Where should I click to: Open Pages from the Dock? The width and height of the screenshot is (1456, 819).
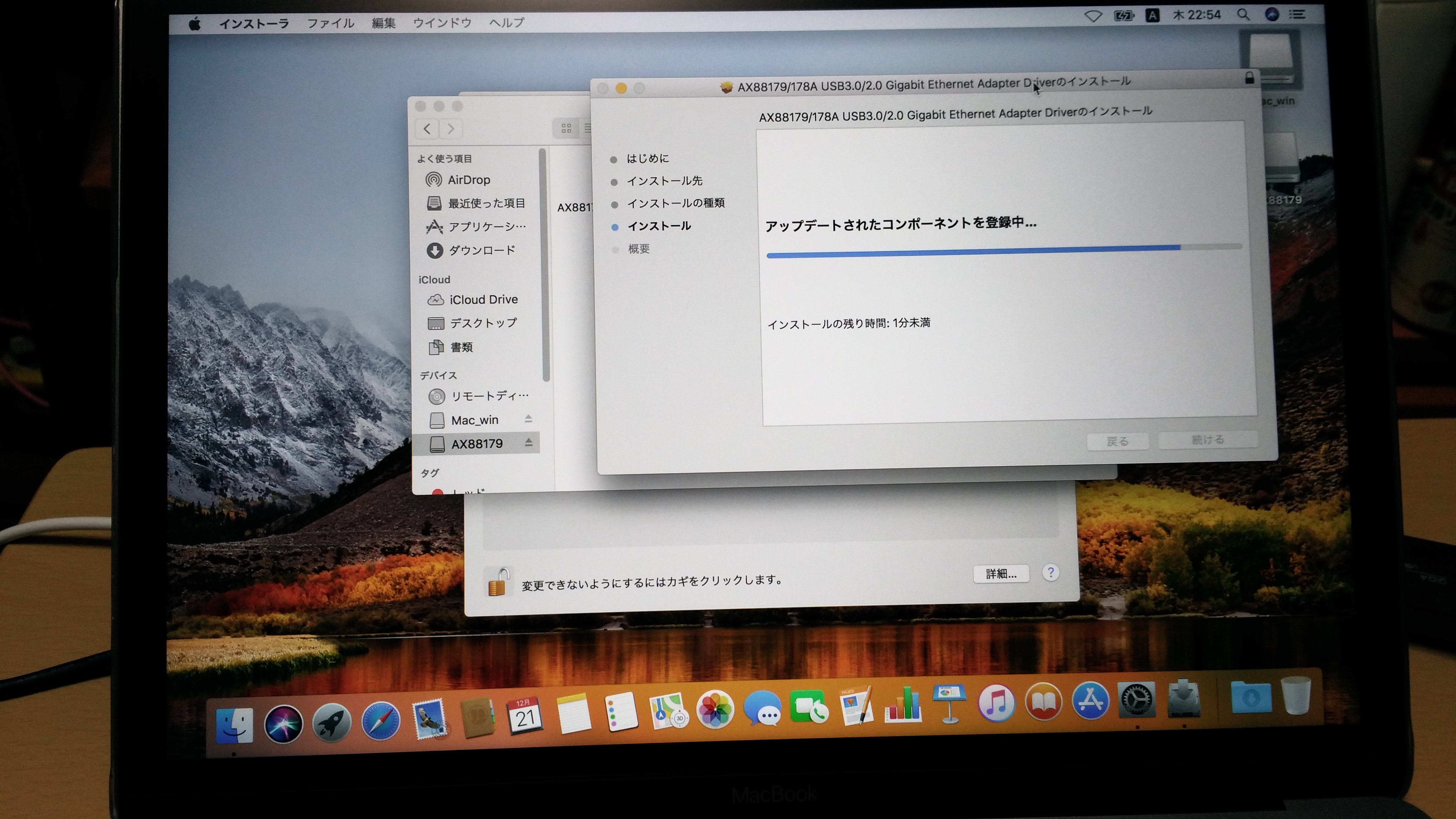tap(856, 705)
